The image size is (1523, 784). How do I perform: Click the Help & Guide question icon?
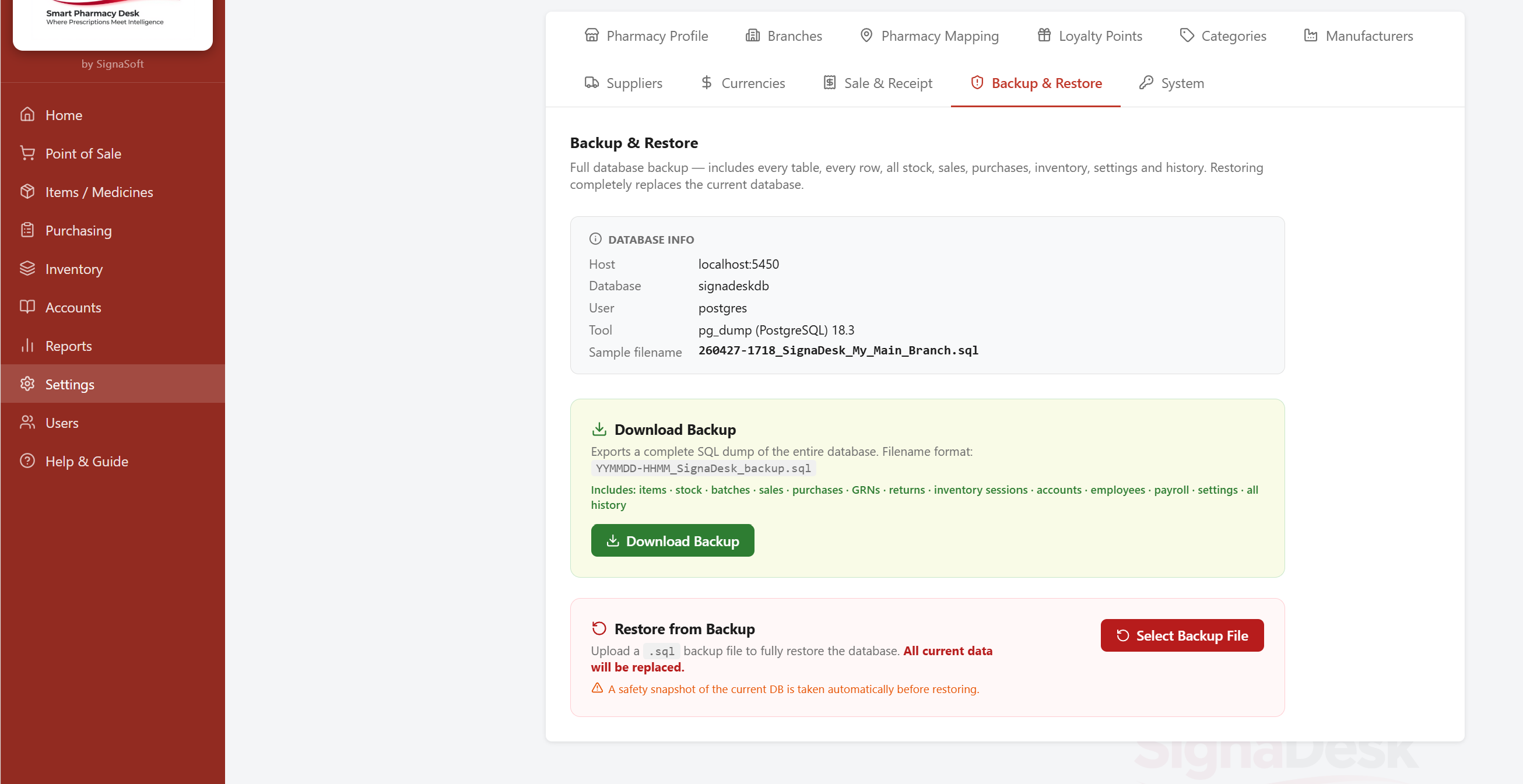[27, 460]
